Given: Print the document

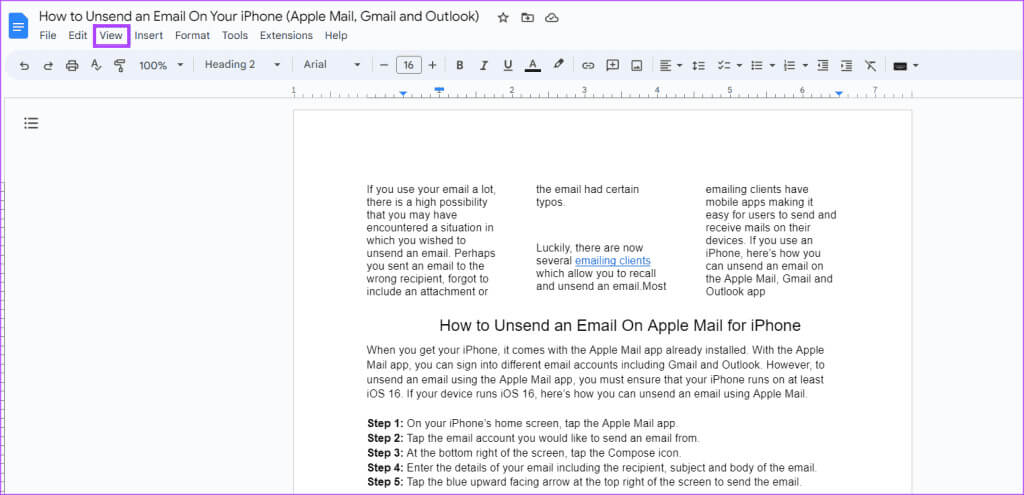Looking at the screenshot, I should click(72, 65).
